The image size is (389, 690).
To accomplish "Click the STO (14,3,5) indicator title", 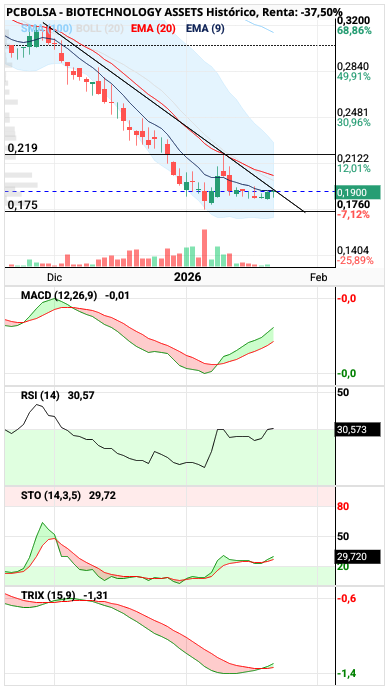I will pyautogui.click(x=51, y=496).
